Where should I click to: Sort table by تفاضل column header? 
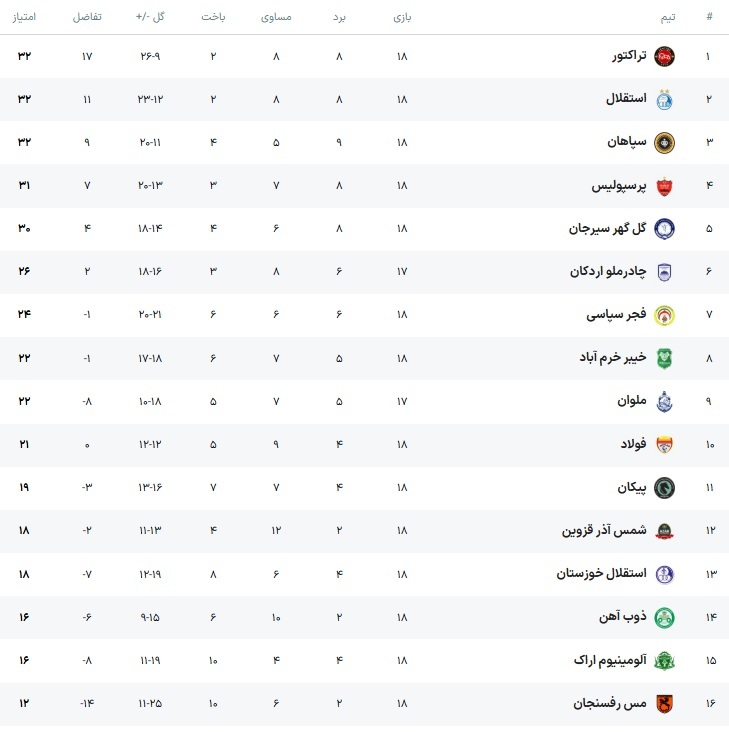pos(87,17)
